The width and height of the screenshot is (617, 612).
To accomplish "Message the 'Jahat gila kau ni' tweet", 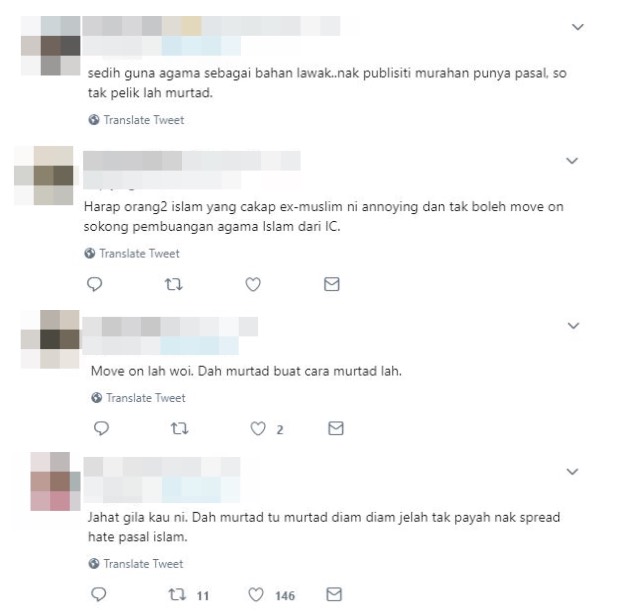I will [x=334, y=594].
